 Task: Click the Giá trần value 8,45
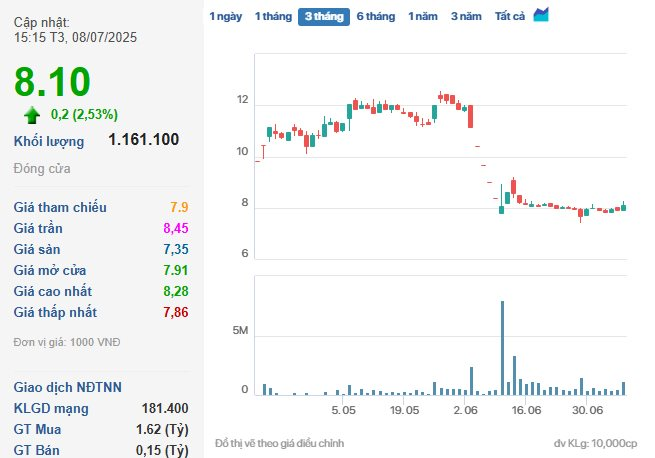(175, 229)
